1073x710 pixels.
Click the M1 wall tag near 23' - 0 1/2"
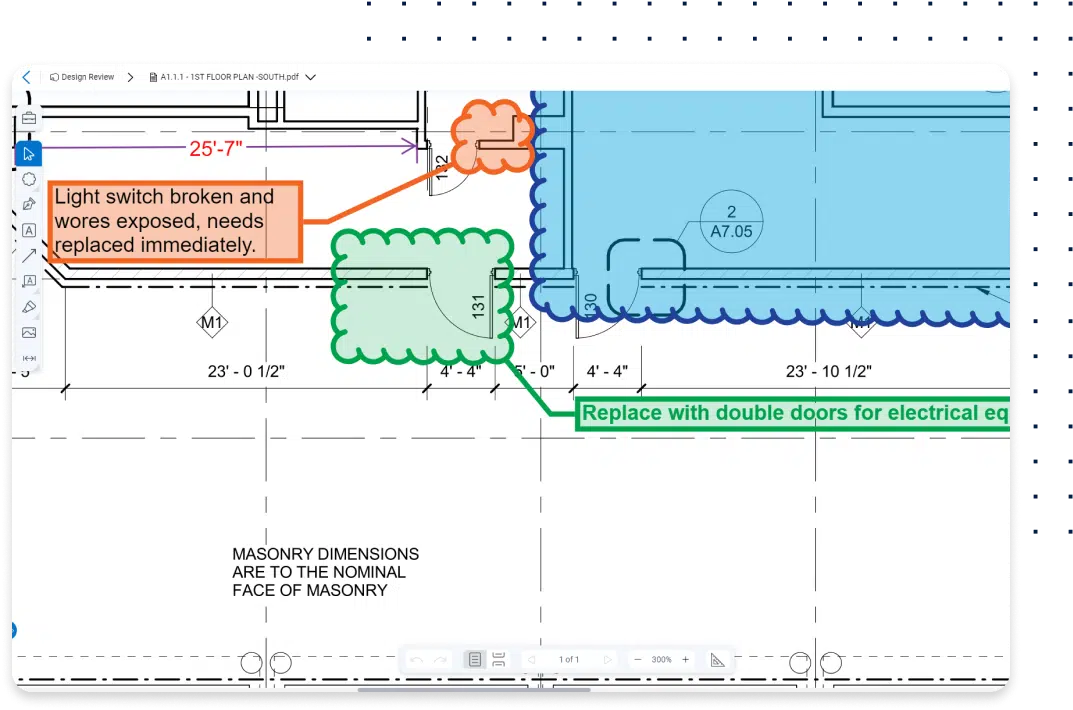pyautogui.click(x=212, y=322)
